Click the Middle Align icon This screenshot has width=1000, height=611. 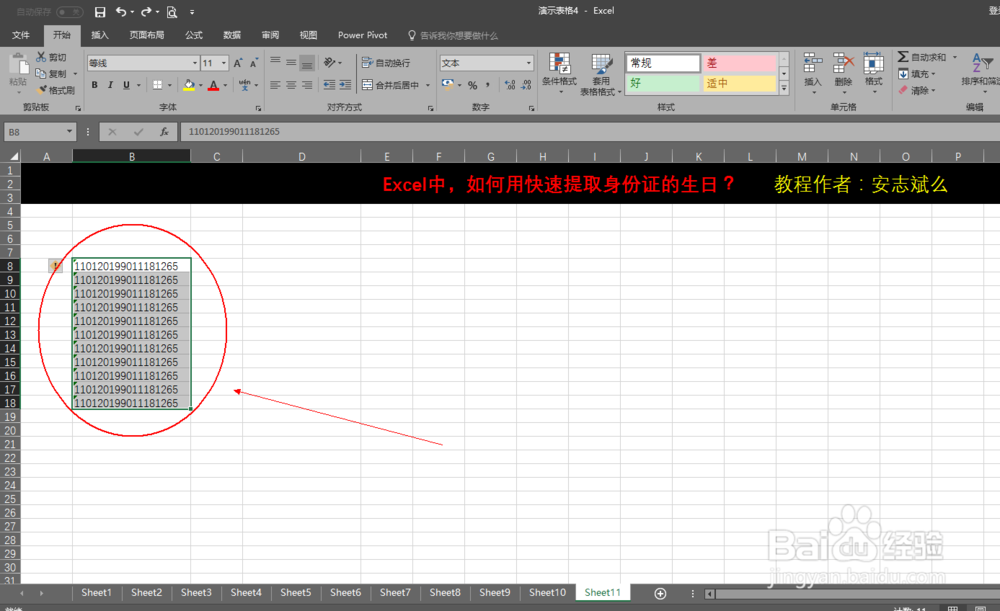291,62
